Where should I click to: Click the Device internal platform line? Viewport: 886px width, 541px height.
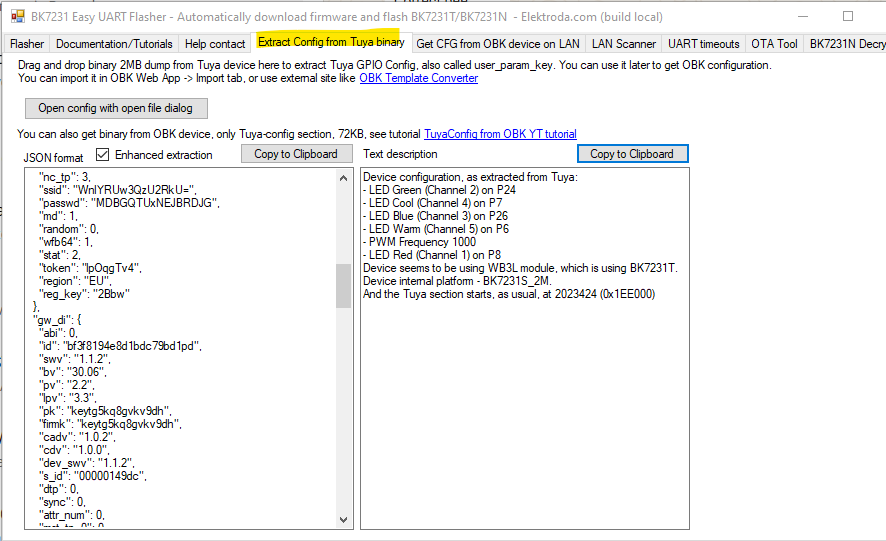pyautogui.click(x=457, y=281)
